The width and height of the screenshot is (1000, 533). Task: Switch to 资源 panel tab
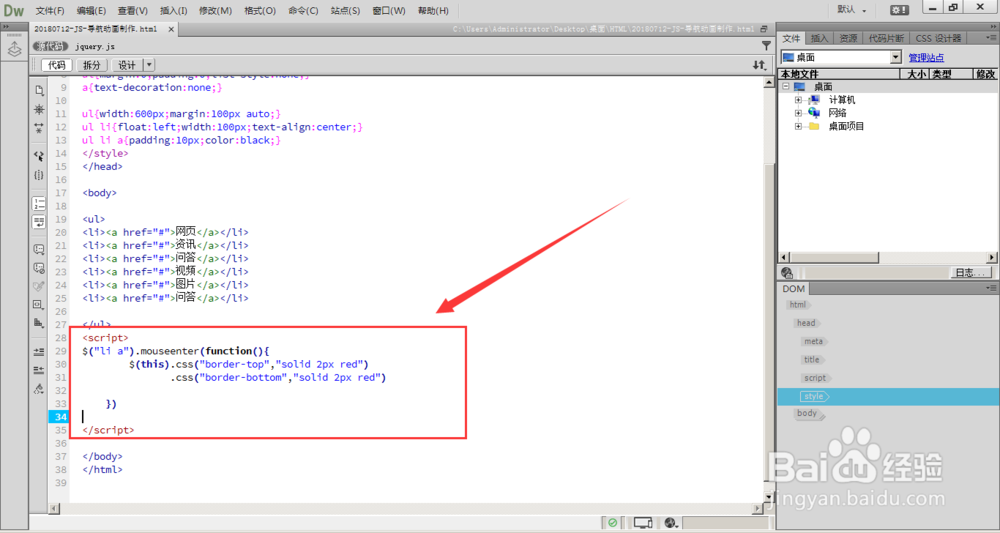(x=848, y=38)
